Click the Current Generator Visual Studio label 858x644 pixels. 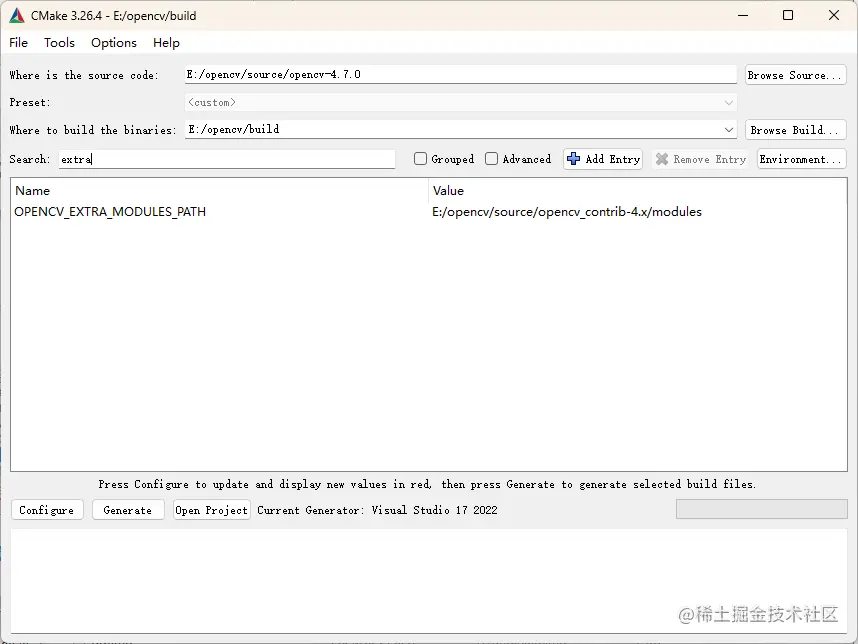pos(377,510)
